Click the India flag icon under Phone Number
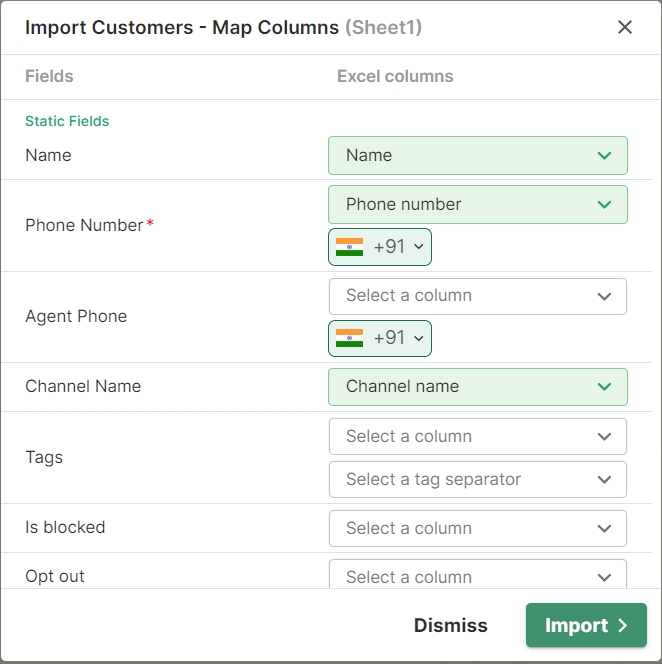The image size is (662, 664). pyautogui.click(x=349, y=247)
